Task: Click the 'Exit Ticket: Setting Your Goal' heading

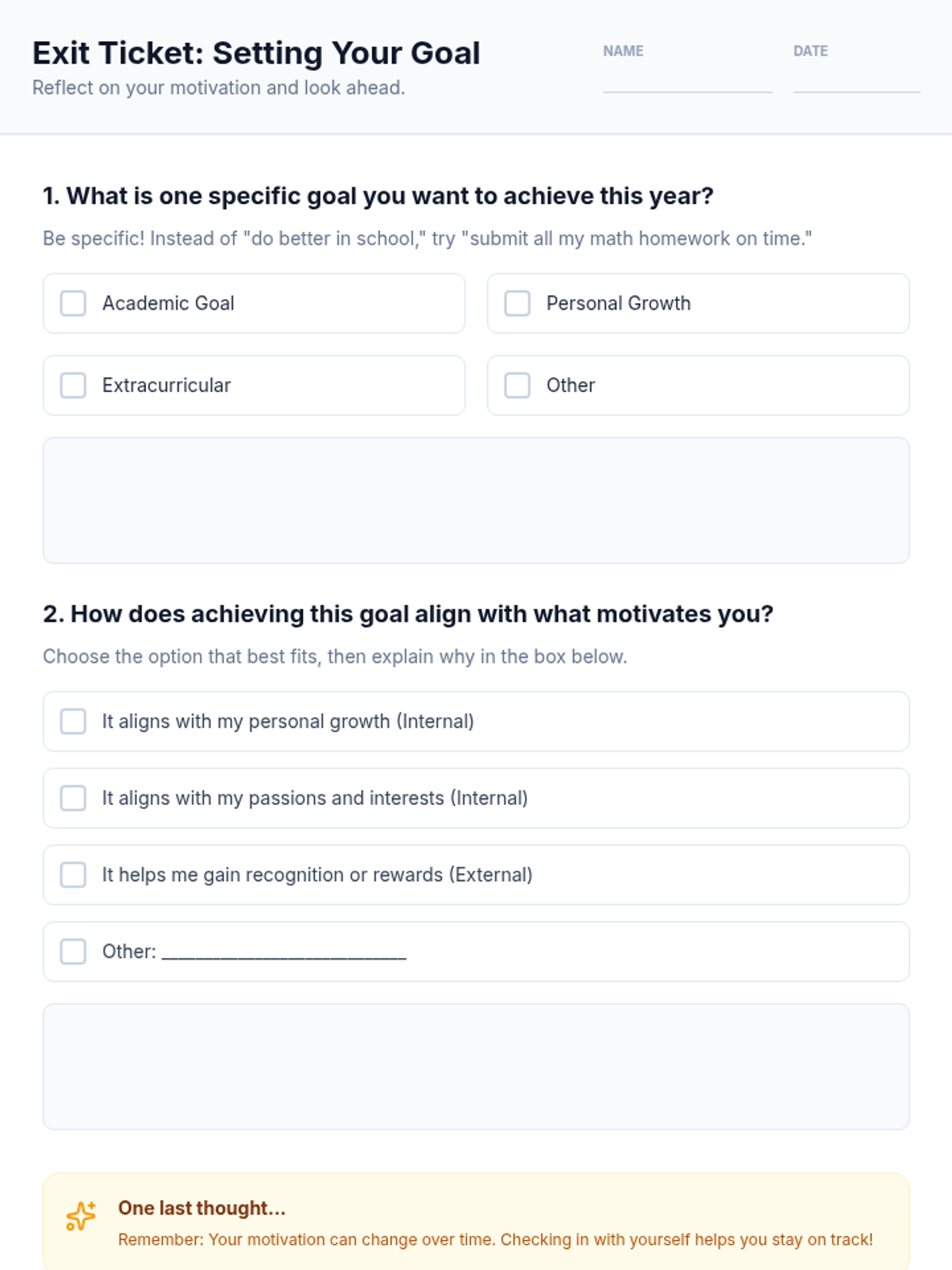Action: click(256, 53)
